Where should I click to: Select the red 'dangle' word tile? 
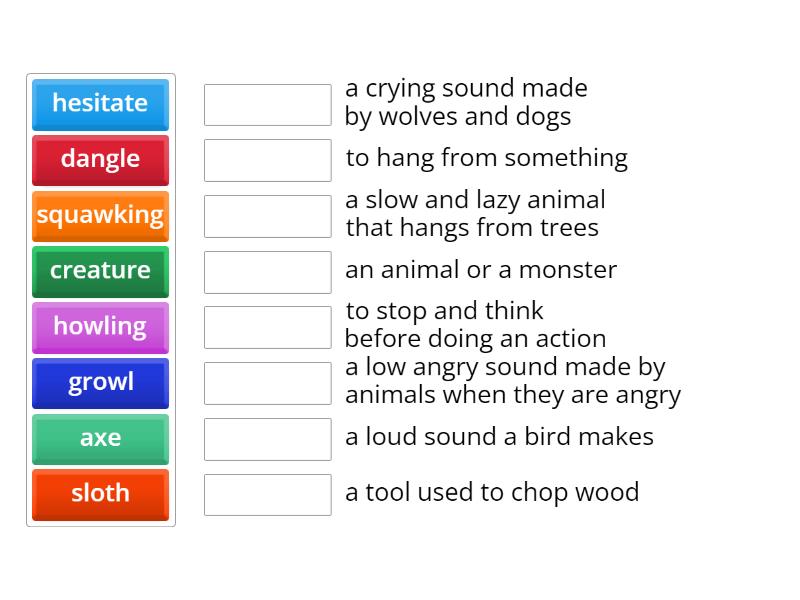pyautogui.click(x=100, y=160)
